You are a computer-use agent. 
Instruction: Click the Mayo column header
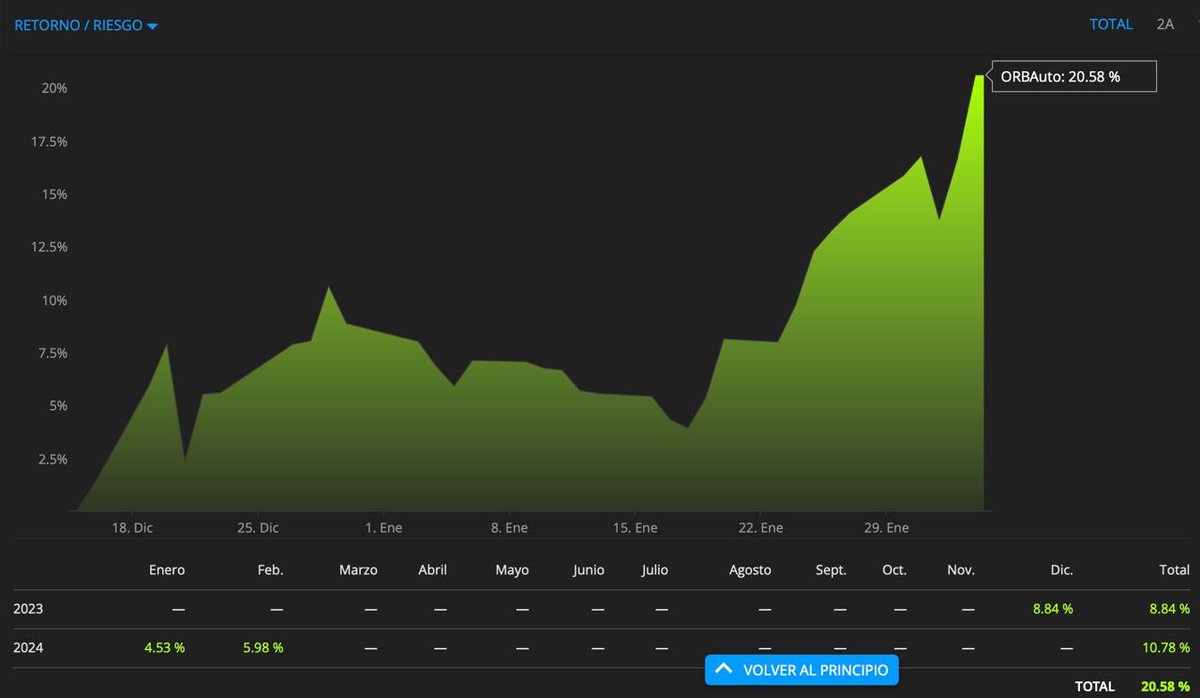tap(512, 570)
